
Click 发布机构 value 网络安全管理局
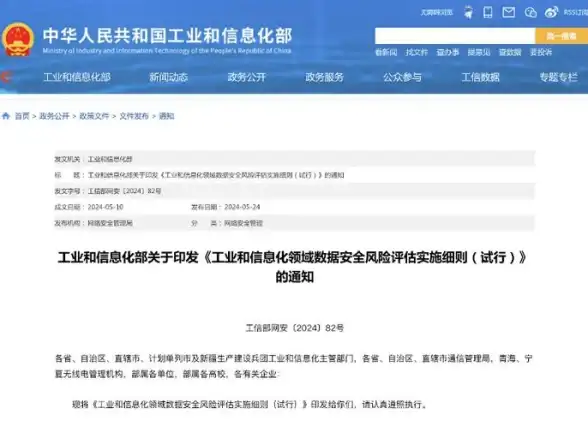tap(110, 223)
